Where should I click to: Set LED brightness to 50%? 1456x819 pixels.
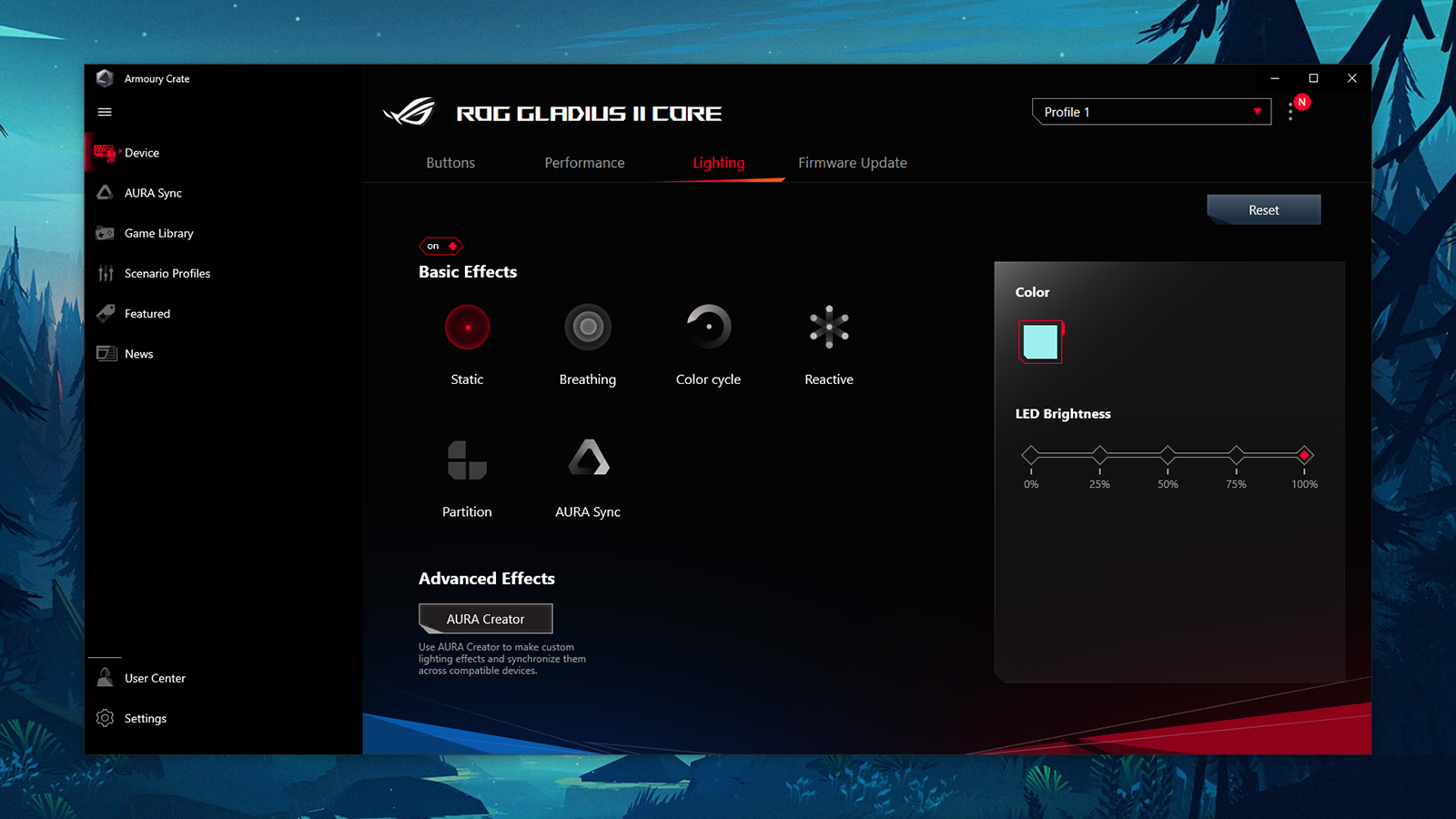click(1168, 455)
